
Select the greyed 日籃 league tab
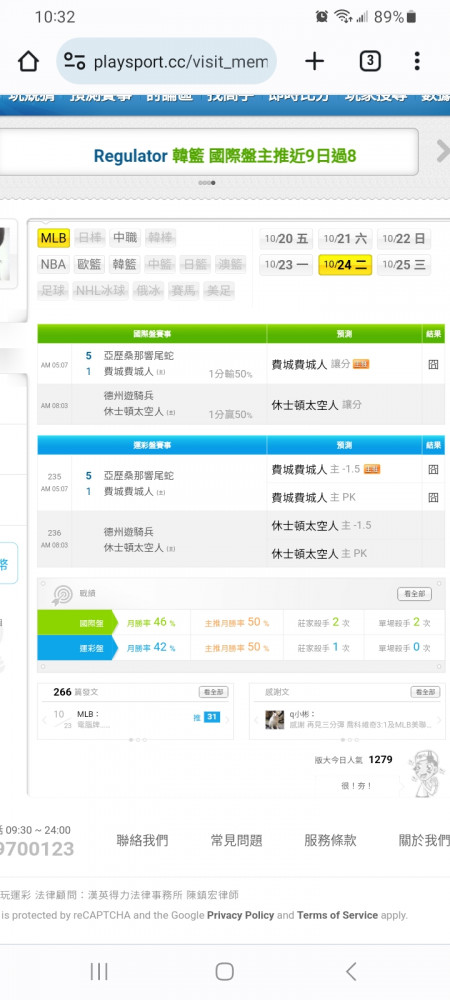click(194, 264)
